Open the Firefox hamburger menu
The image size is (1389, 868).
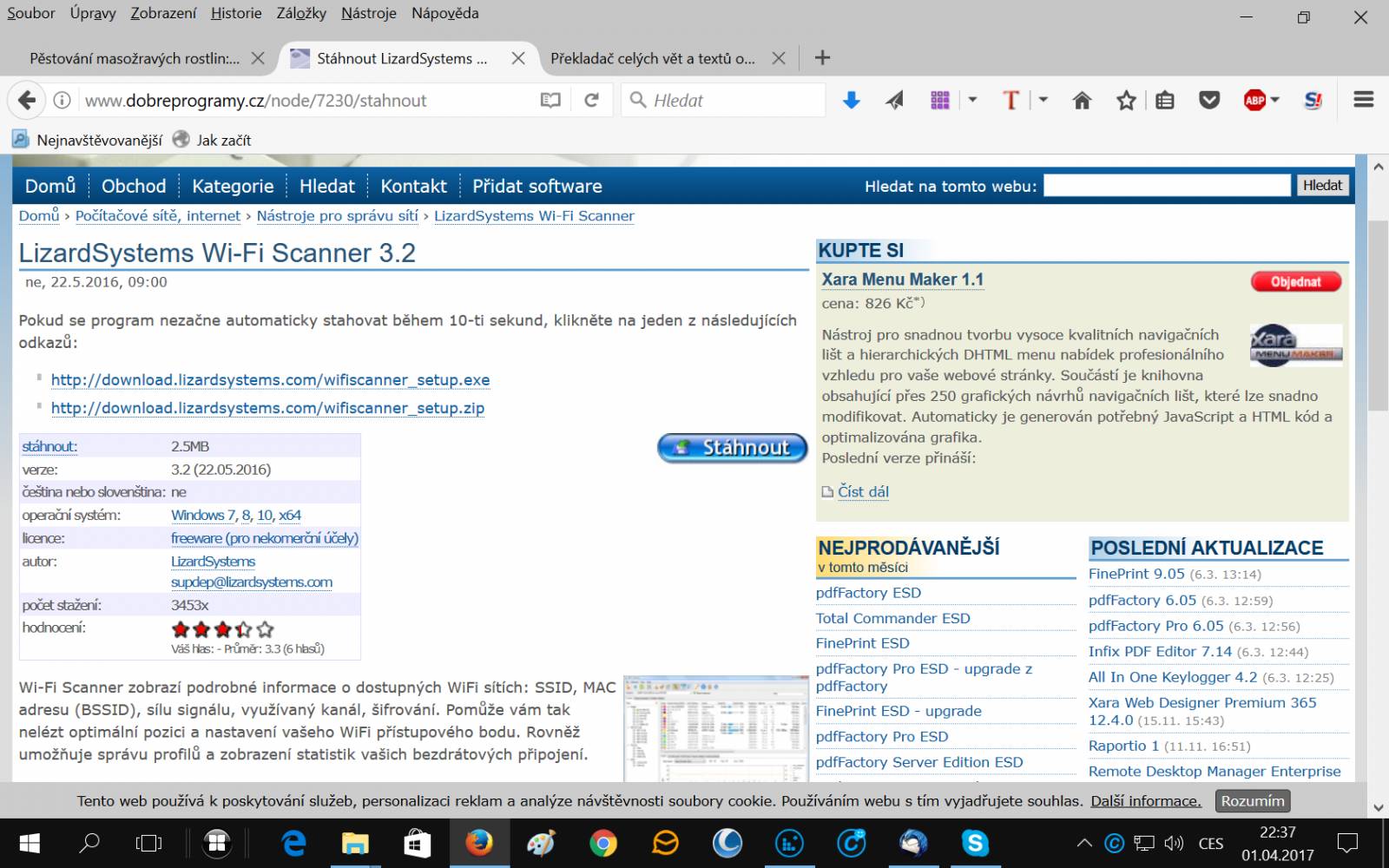pos(1364,100)
